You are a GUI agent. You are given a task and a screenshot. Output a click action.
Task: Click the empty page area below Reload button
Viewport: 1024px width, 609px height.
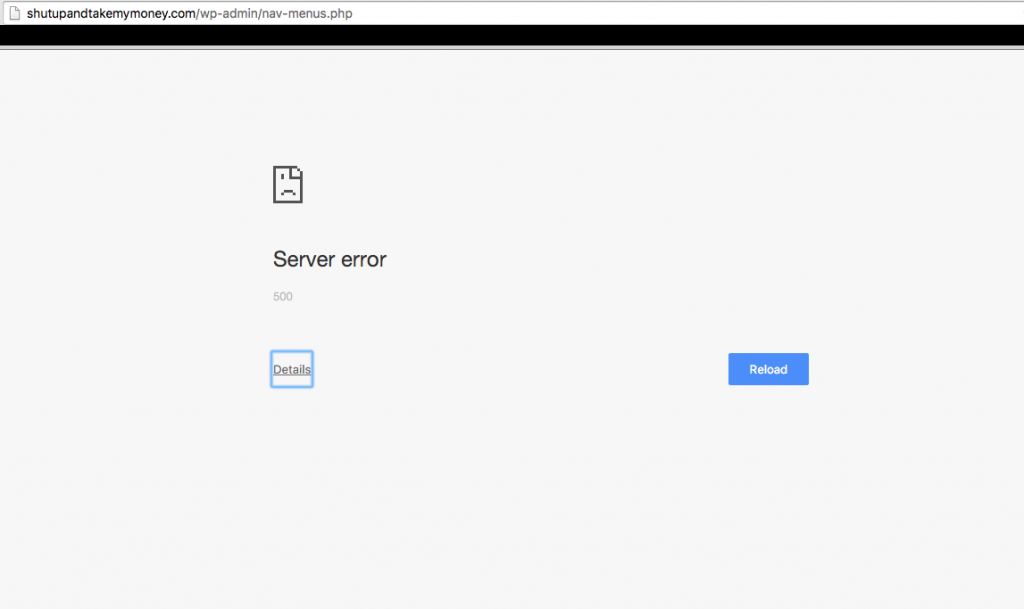click(768, 470)
